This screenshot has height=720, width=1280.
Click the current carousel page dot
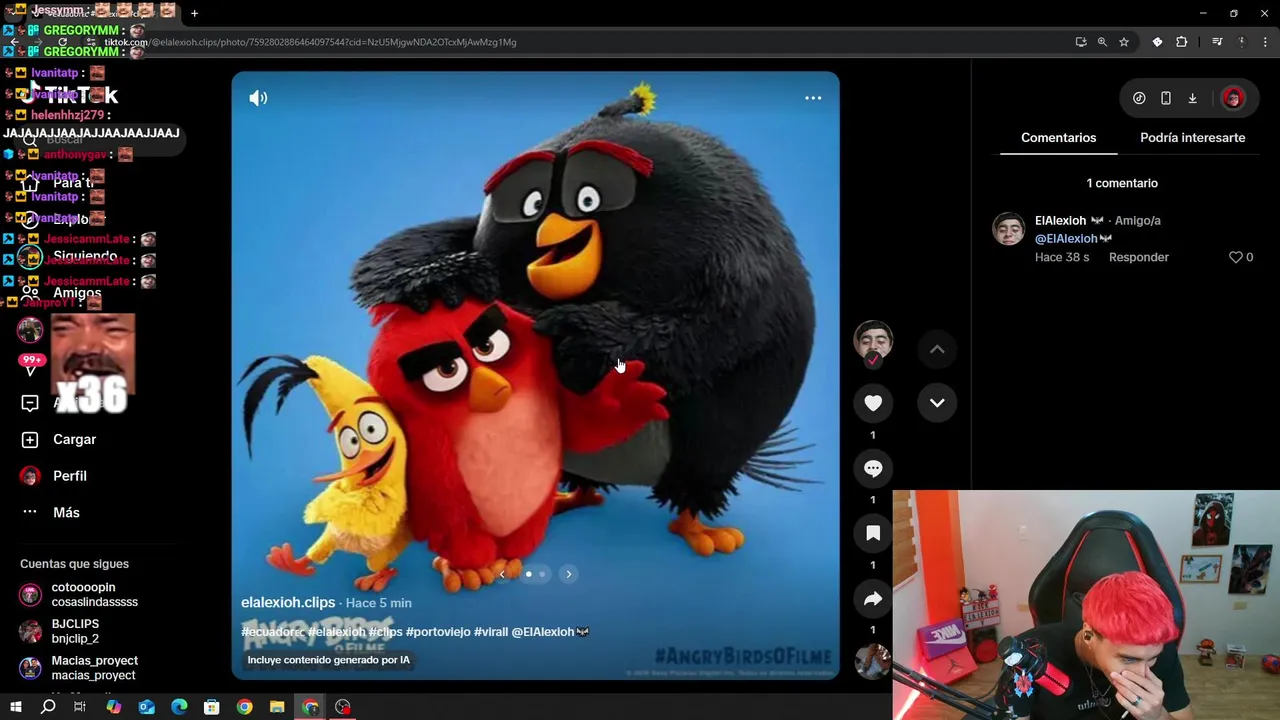coord(528,574)
